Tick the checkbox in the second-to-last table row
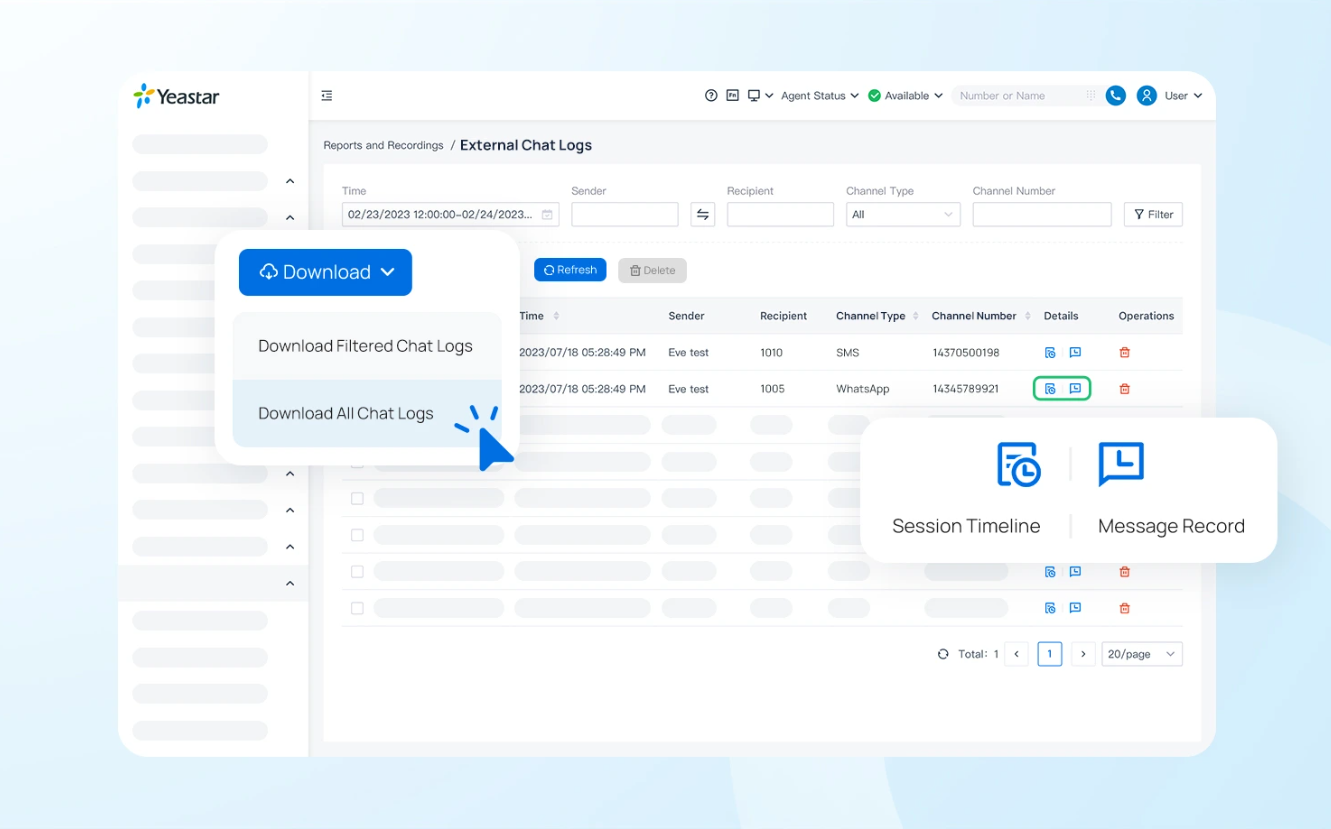This screenshot has width=1331, height=829. click(357, 572)
